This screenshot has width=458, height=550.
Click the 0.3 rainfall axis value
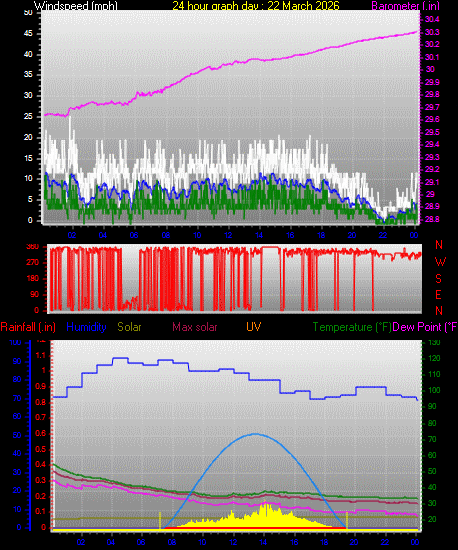click(x=41, y=480)
